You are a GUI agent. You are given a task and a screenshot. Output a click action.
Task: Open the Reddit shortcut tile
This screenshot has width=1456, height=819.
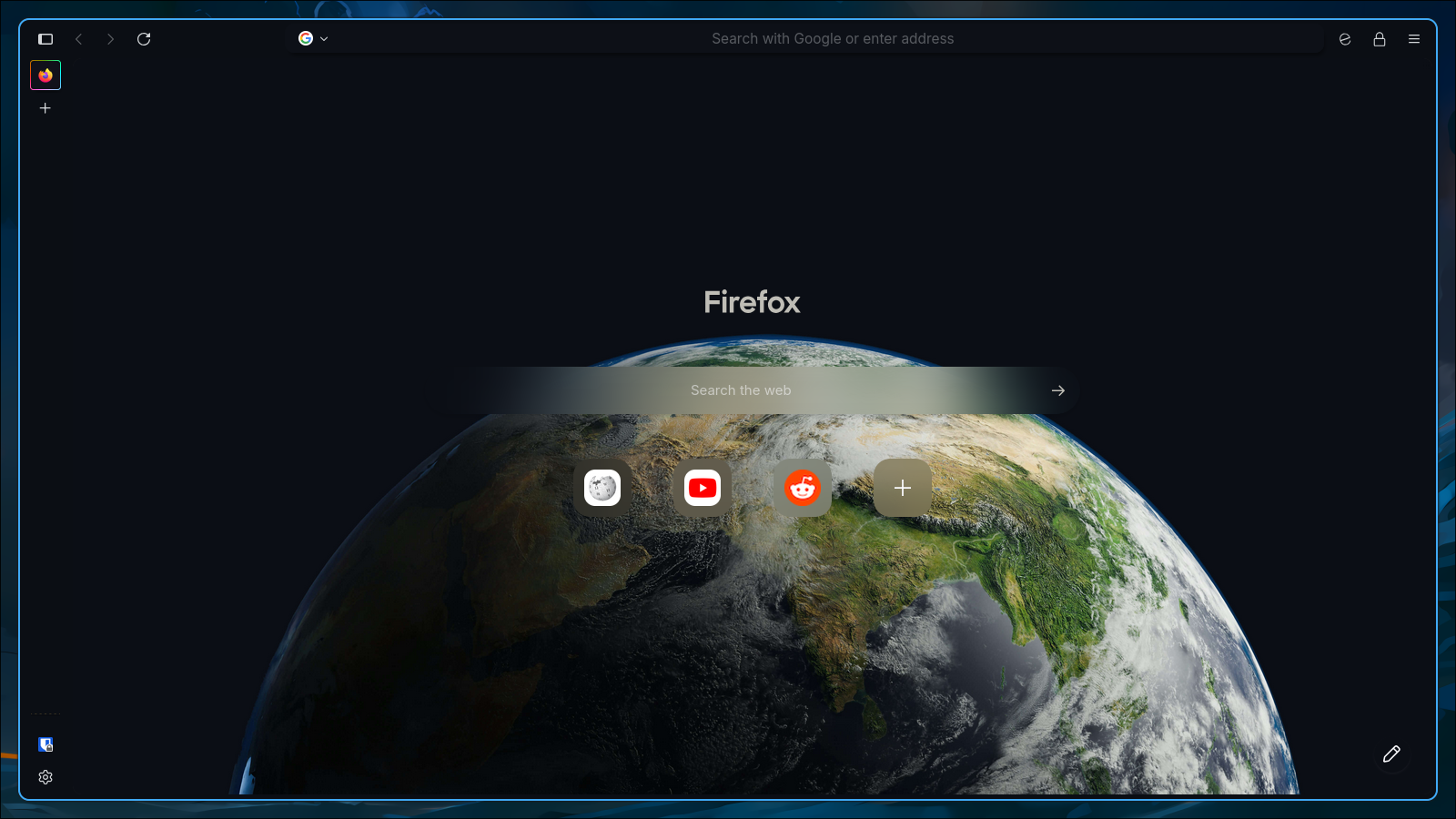coord(803,488)
